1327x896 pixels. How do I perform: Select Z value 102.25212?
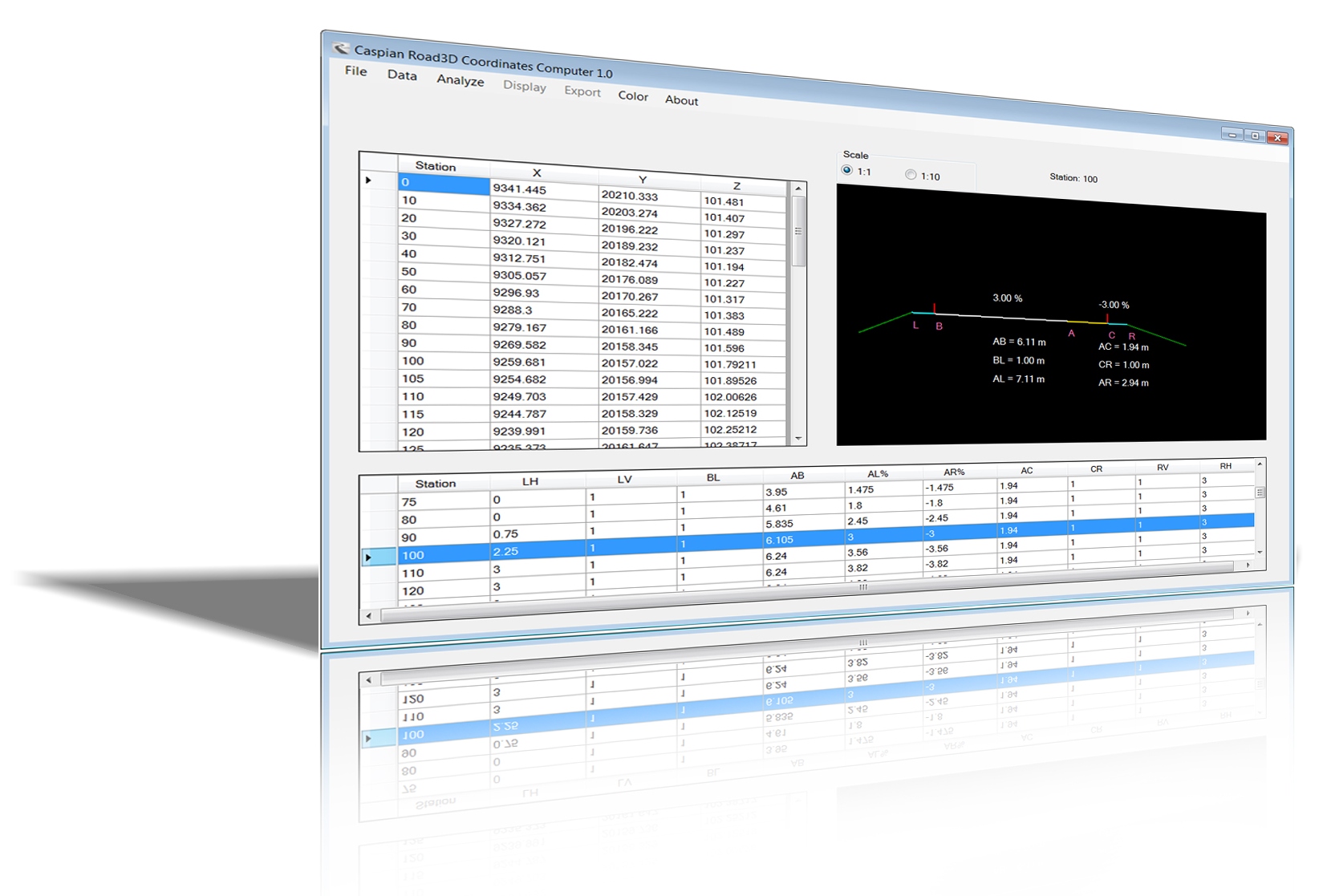point(743,429)
